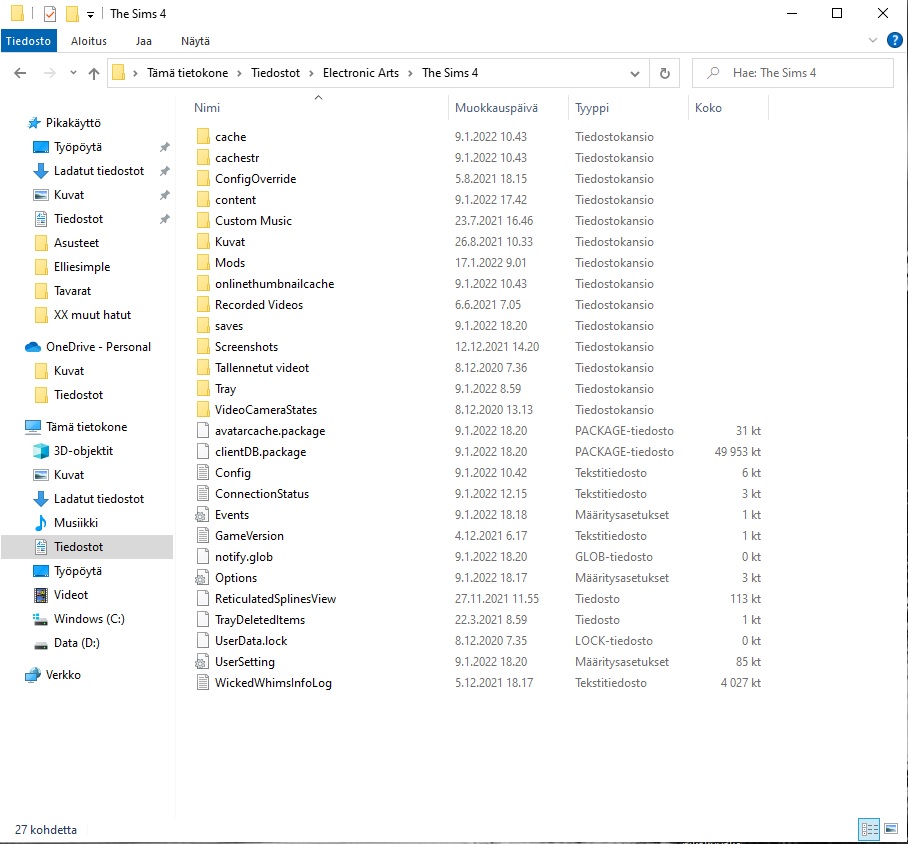Sort by the Nimi column header
Viewport: 908px width, 844px height.
(207, 108)
